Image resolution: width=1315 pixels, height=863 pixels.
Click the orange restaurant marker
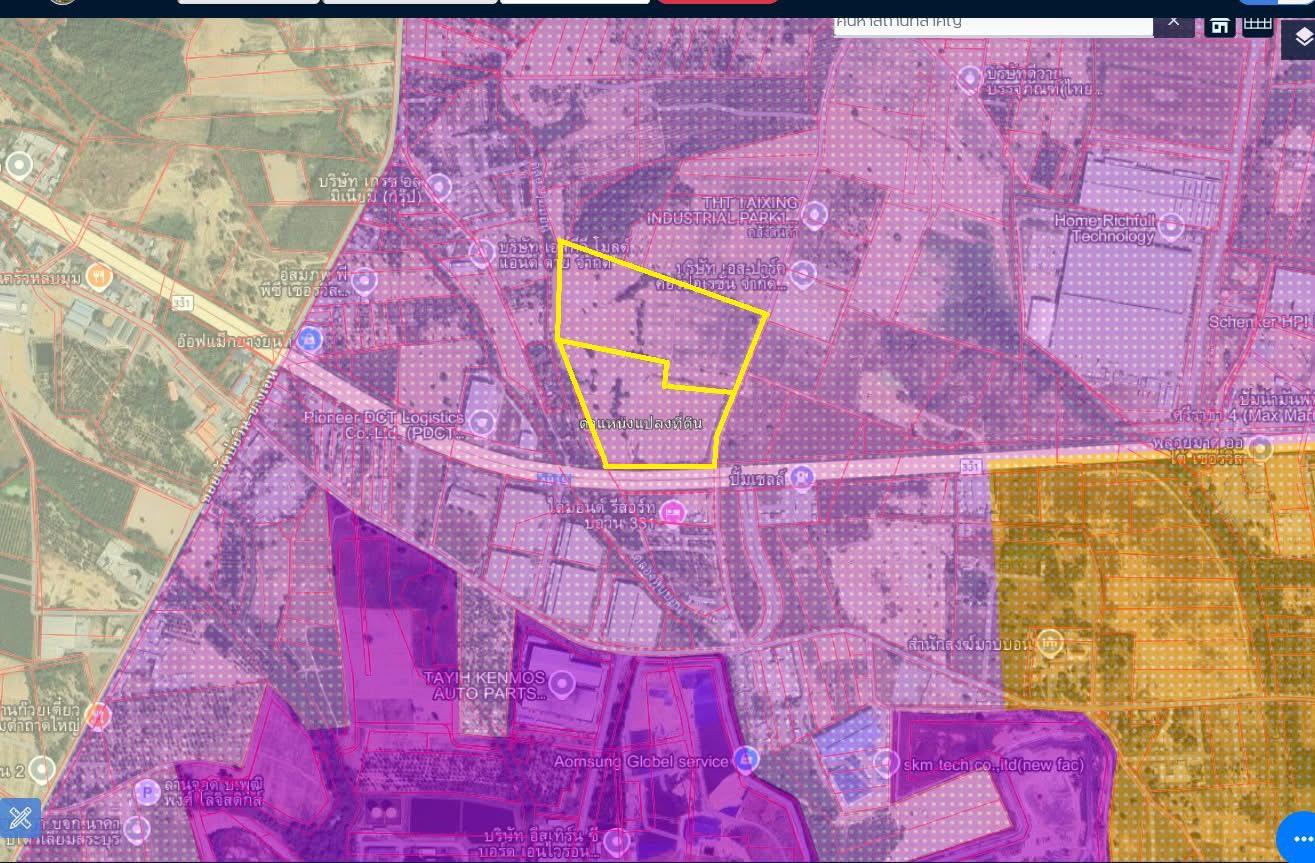pos(98,276)
